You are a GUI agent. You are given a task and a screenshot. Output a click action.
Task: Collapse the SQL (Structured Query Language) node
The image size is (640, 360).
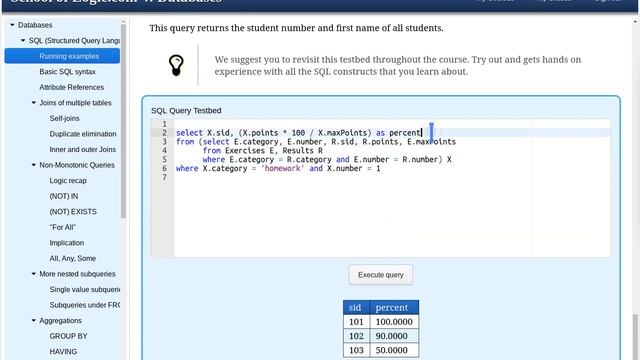click(23, 41)
